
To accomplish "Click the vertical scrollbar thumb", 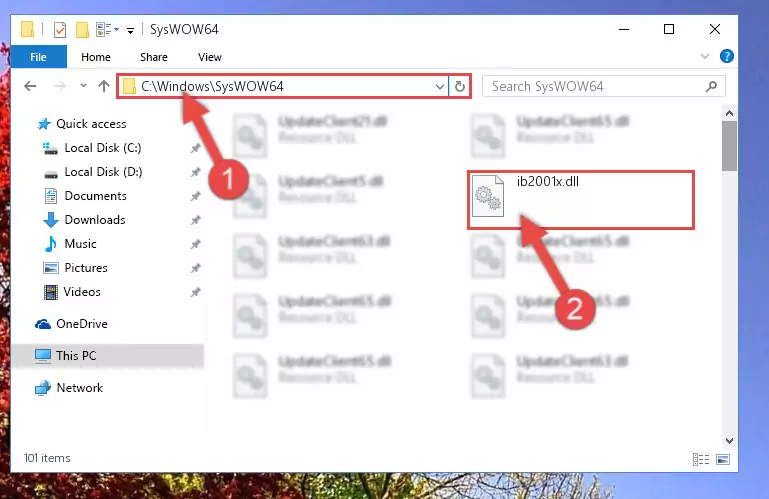I will pyautogui.click(x=729, y=146).
